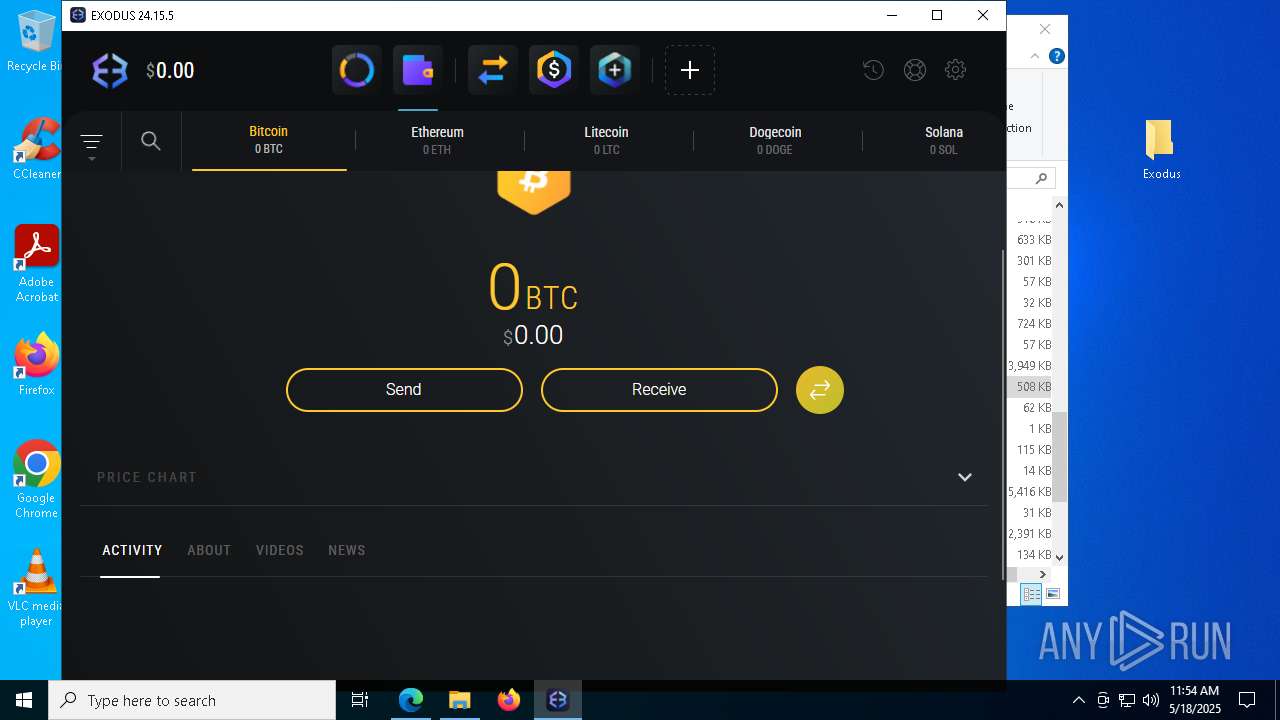
Task: Select the 3,949 KB file row in Explorer
Action: tap(1030, 365)
